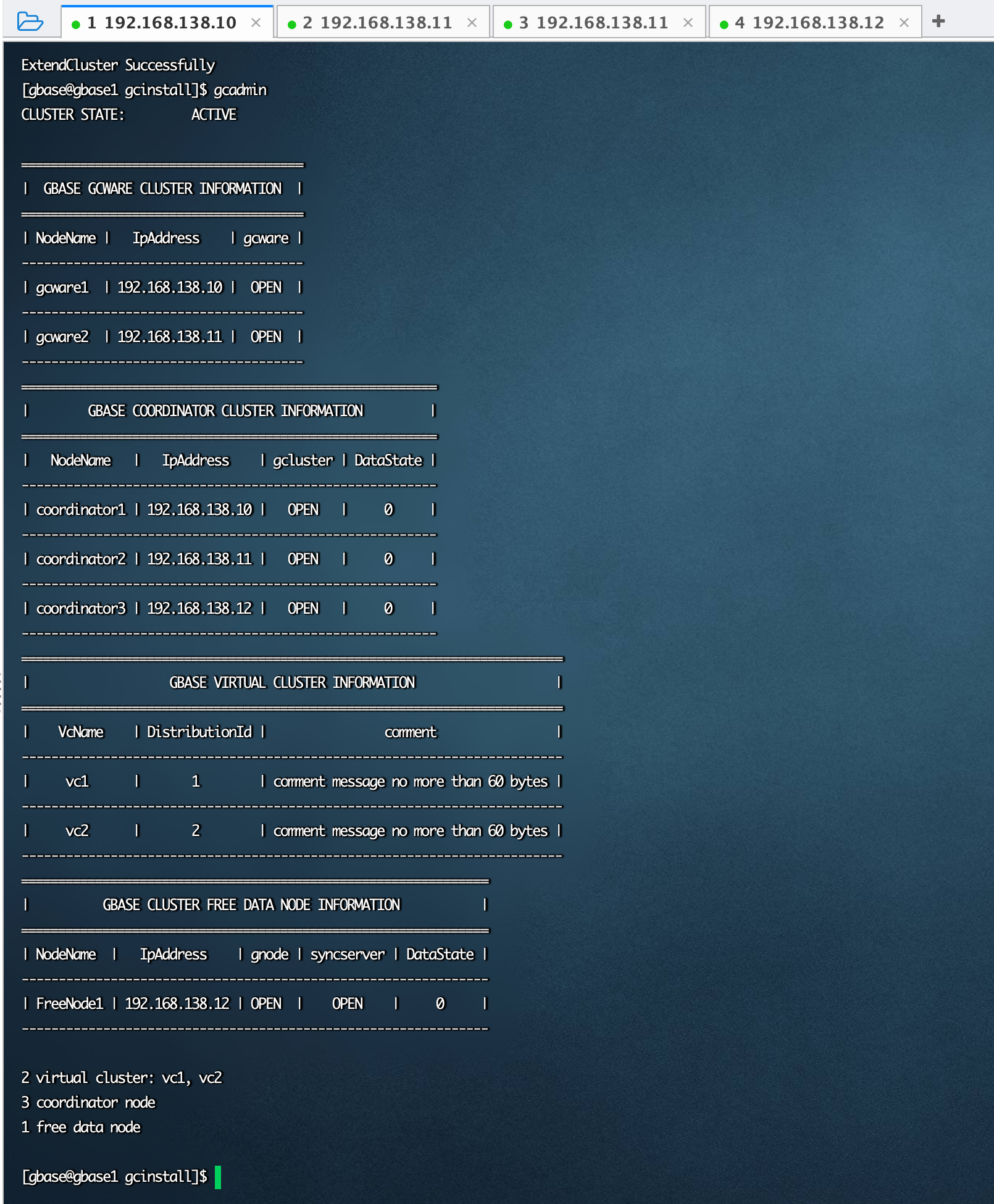Switch to tab 1 192.168.138.10
Viewport: 994px width, 1204px height.
pos(167,23)
